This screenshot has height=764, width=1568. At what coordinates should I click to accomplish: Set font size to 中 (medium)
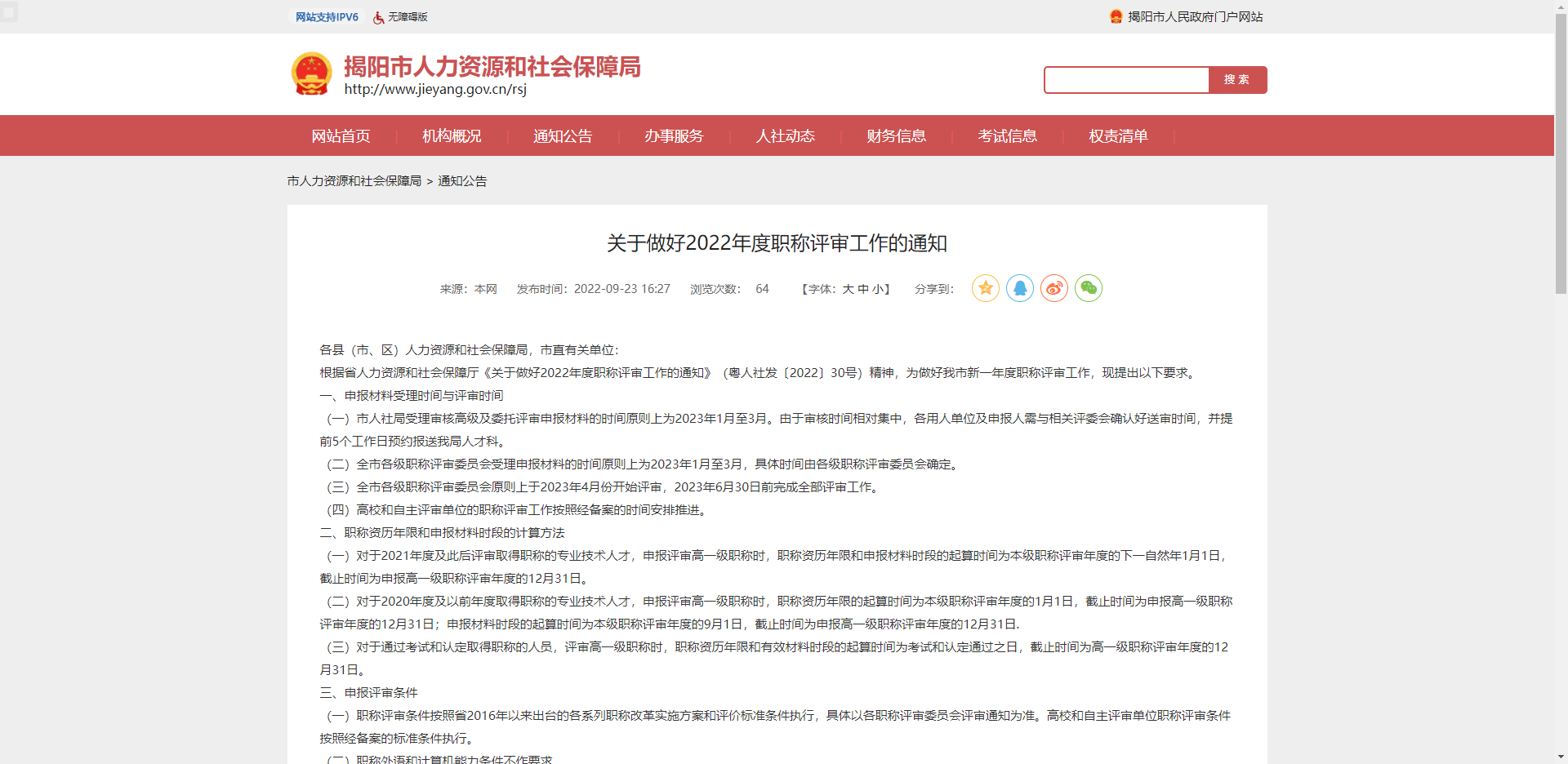click(863, 289)
